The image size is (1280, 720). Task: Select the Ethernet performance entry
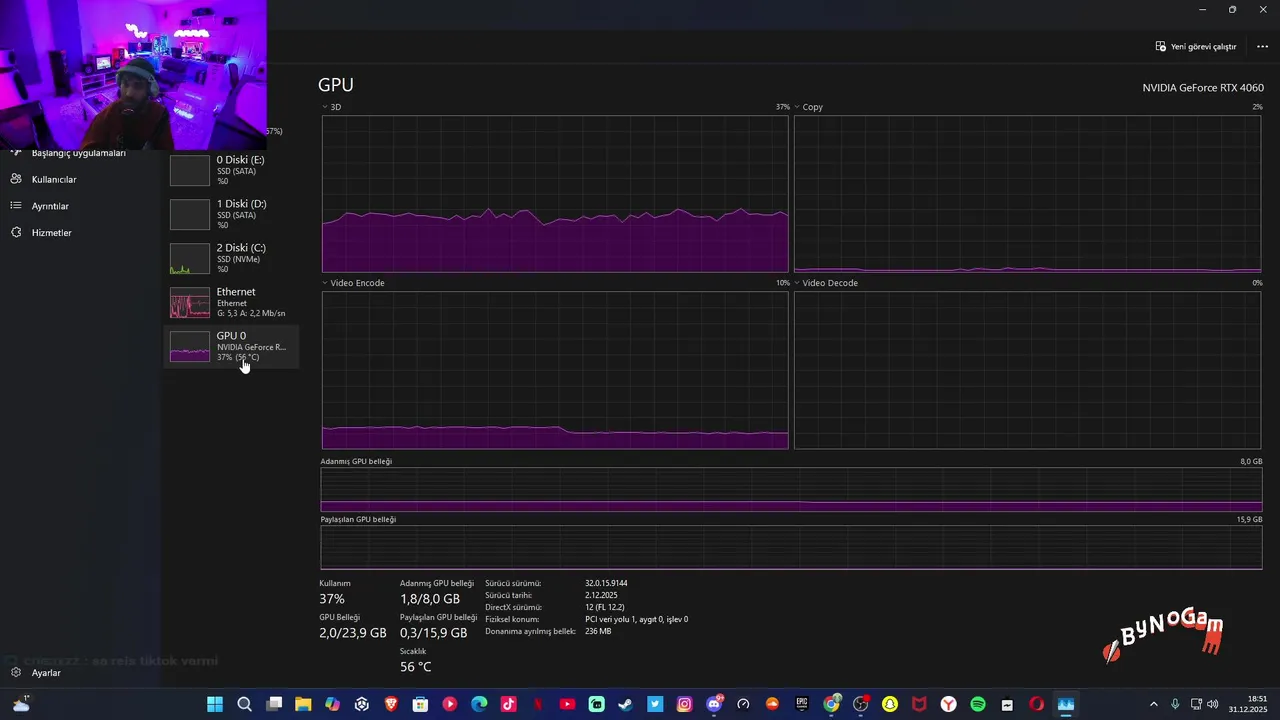231,302
